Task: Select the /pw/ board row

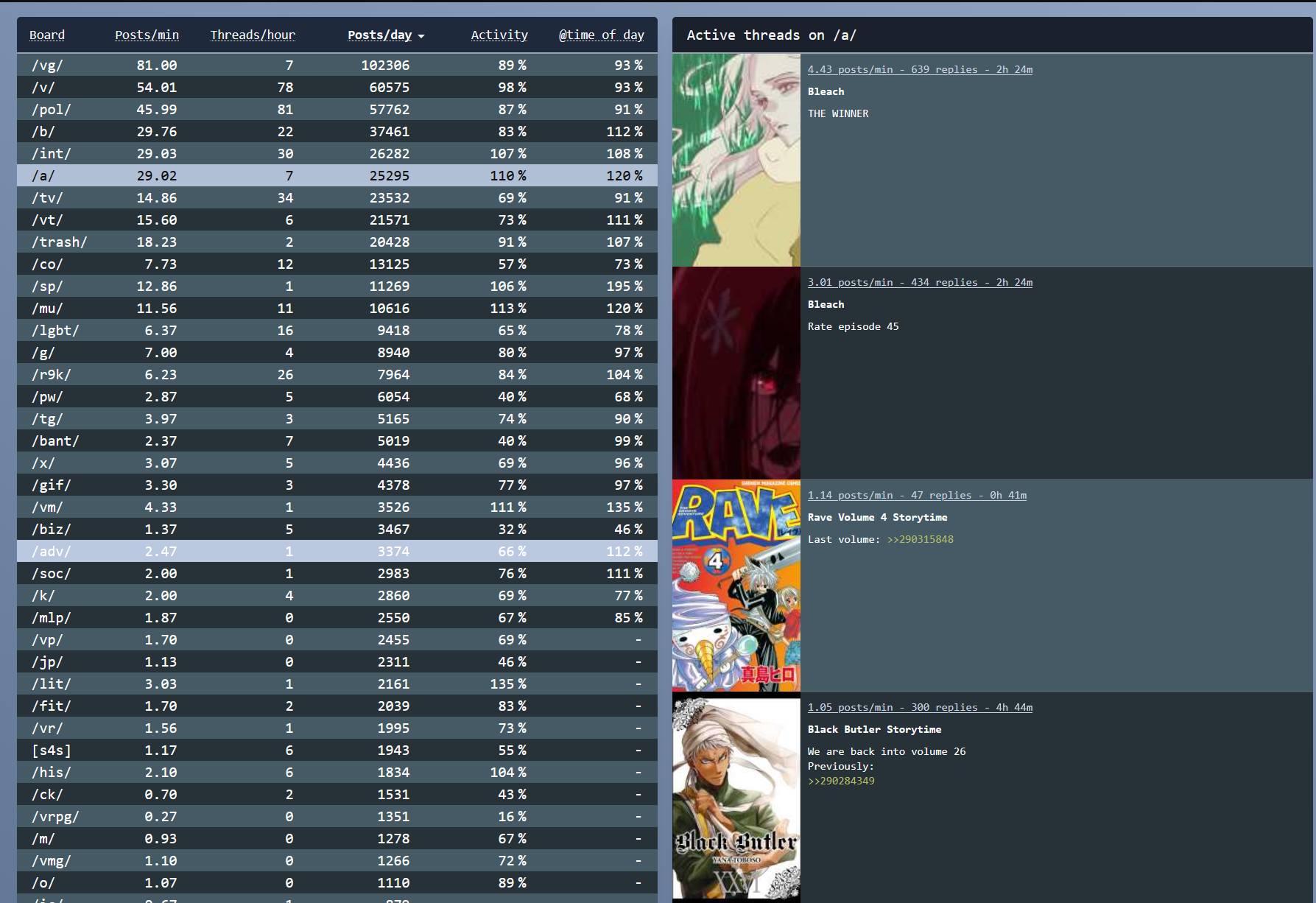Action: point(337,396)
